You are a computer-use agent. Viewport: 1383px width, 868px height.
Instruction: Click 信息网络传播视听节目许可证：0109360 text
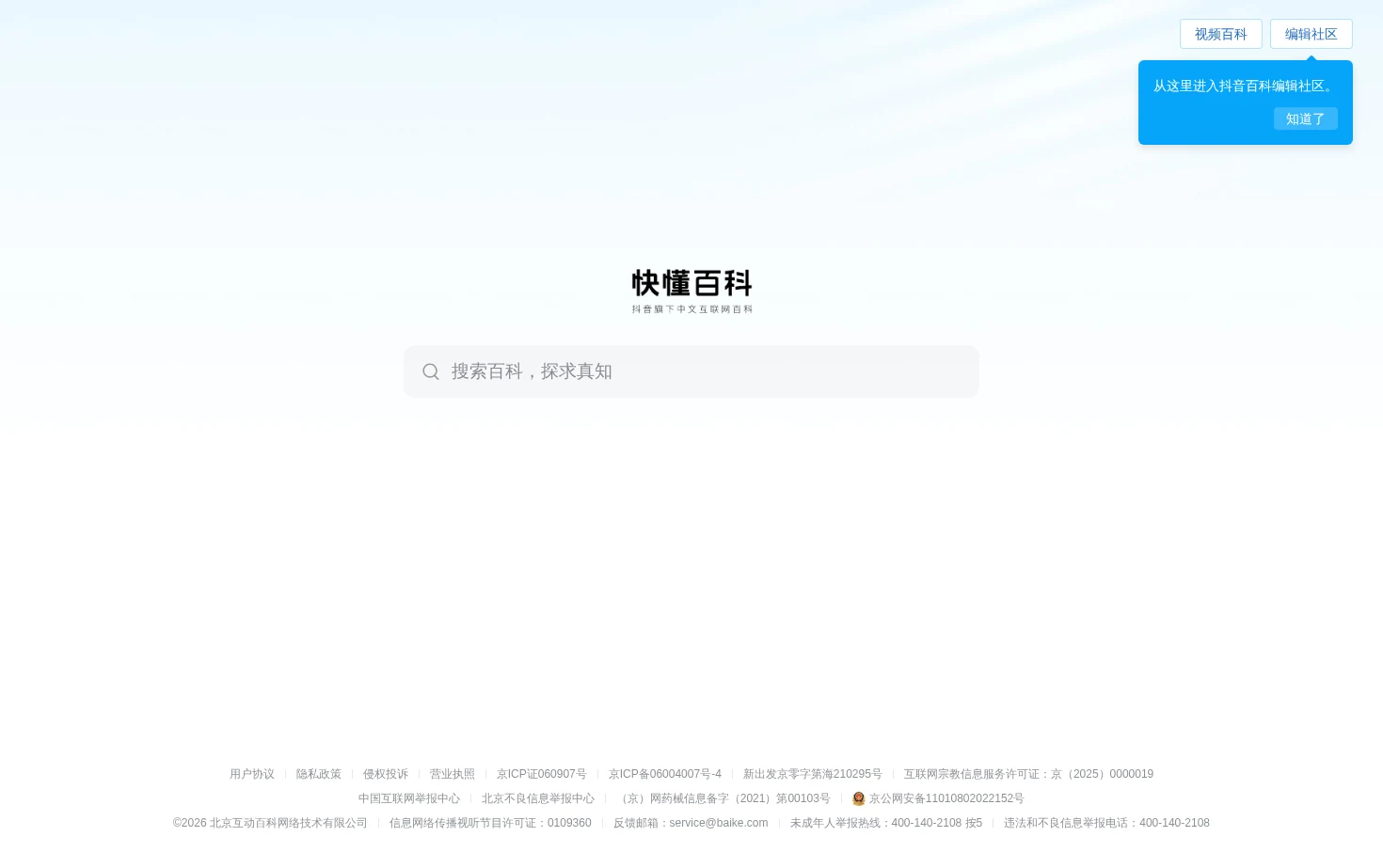(x=490, y=823)
